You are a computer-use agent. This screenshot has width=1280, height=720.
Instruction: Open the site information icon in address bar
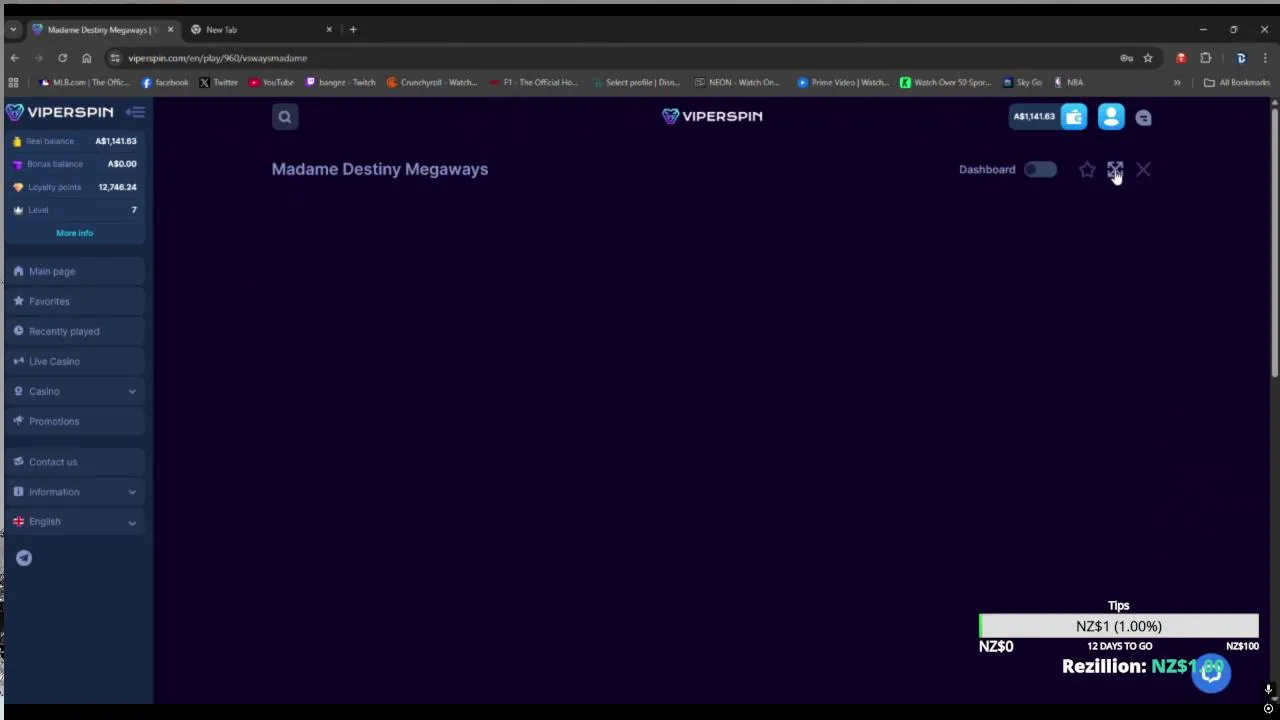[x=115, y=58]
